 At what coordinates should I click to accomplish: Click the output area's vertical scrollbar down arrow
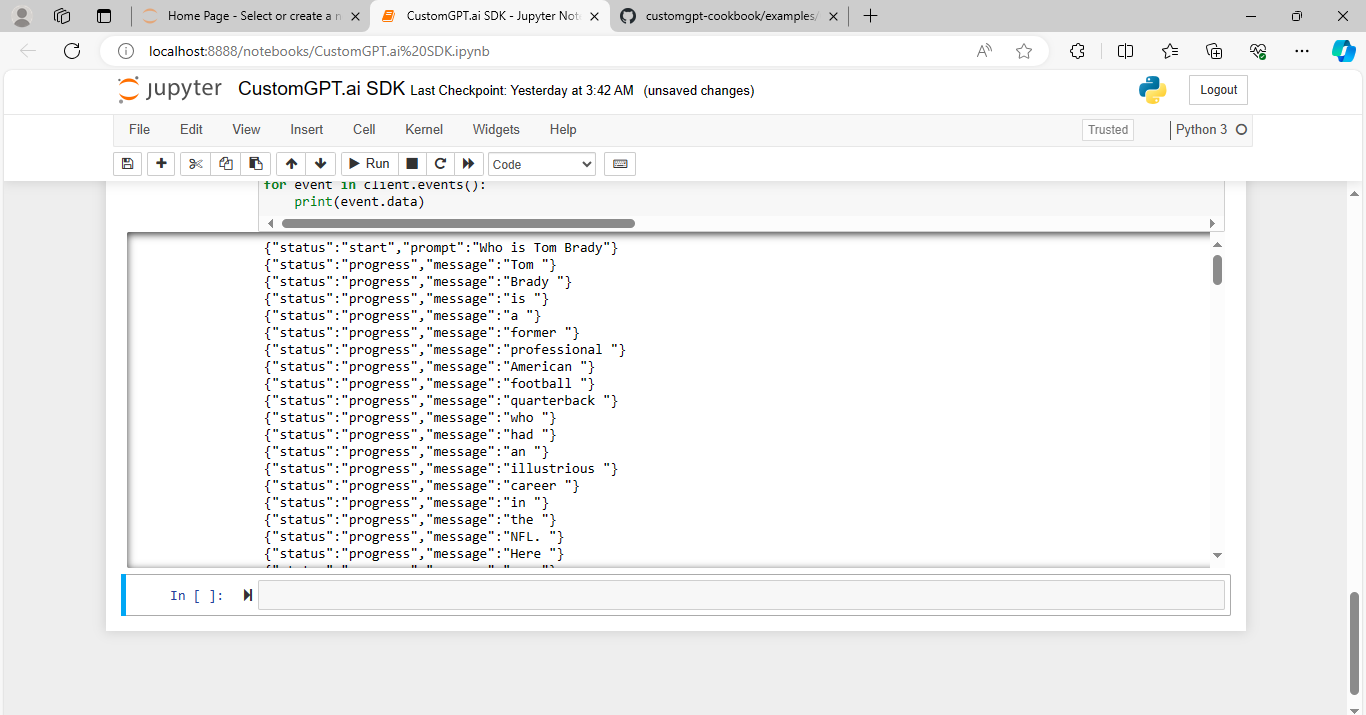click(1217, 554)
